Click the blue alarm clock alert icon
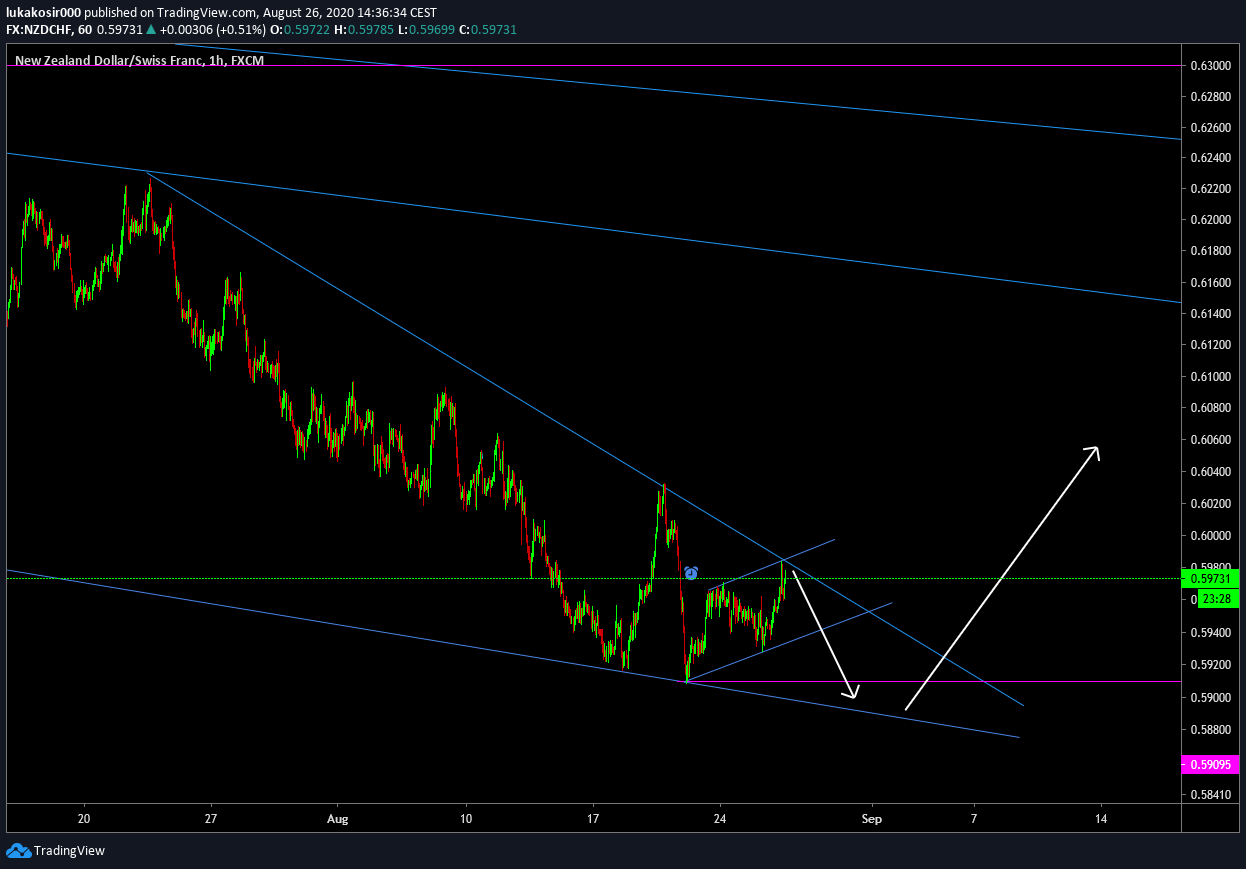Image resolution: width=1246 pixels, height=869 pixels. click(691, 573)
